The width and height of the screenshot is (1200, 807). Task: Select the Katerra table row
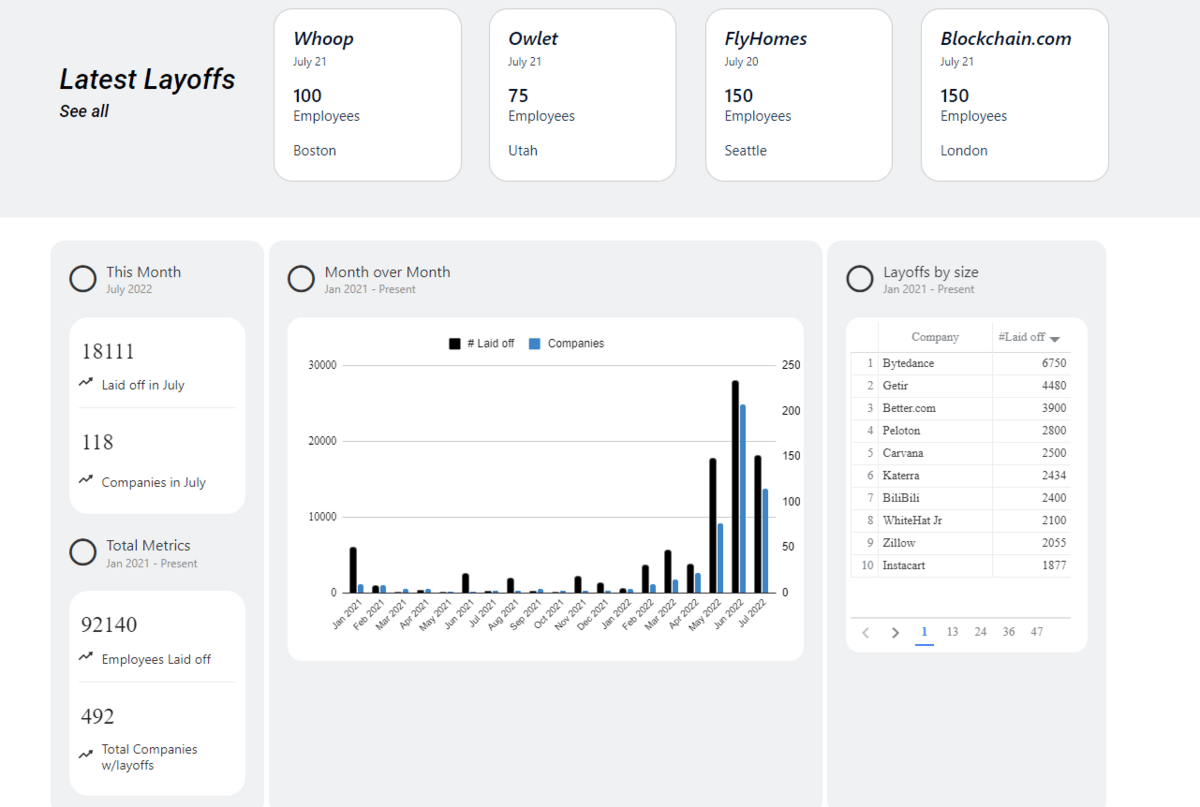tap(960, 475)
